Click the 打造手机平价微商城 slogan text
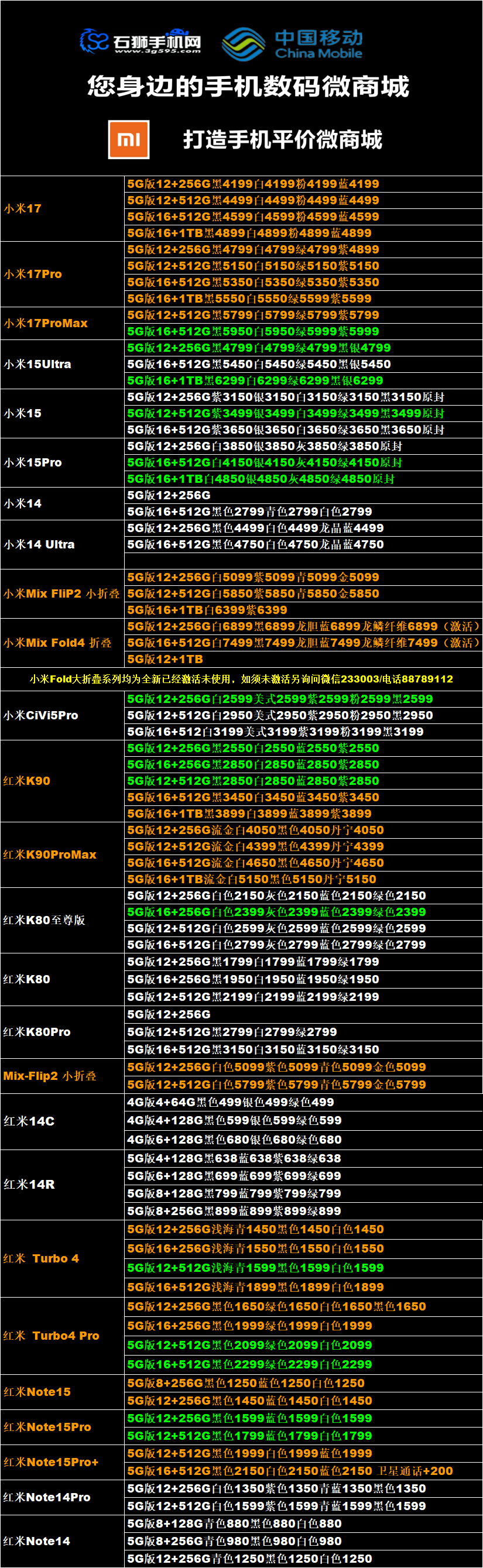Image resolution: width=483 pixels, height=1568 pixels. [x=283, y=139]
